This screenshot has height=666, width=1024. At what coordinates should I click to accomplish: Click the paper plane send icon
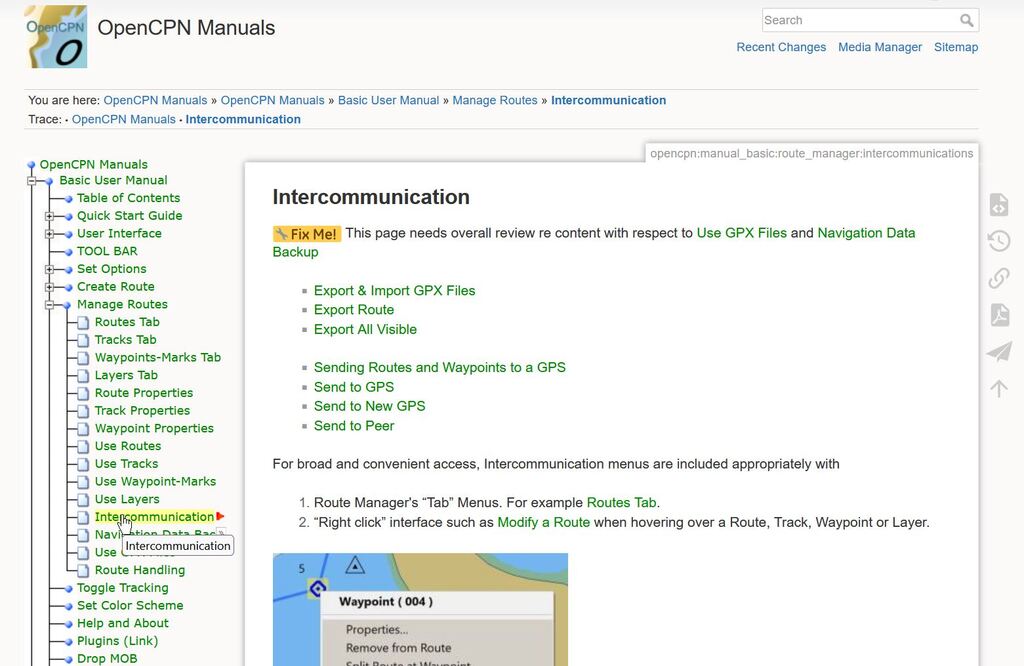click(999, 352)
